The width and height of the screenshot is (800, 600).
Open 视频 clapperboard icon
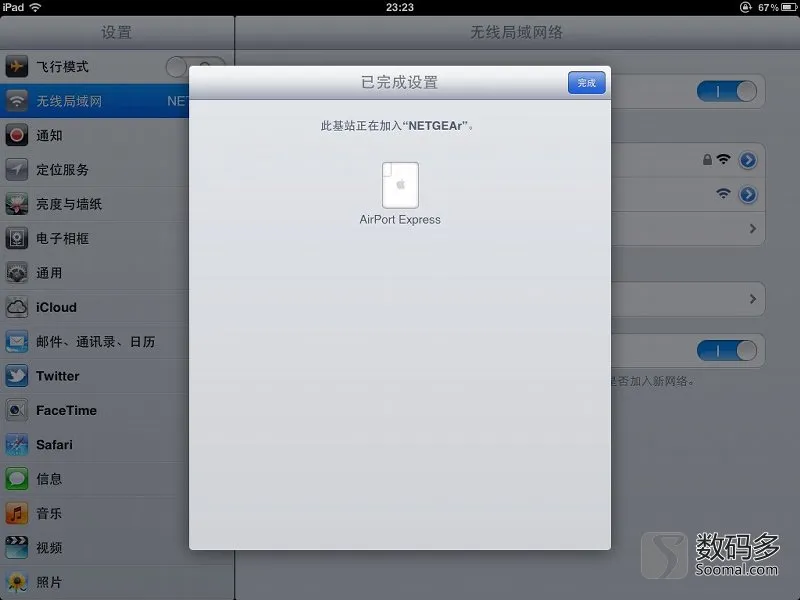pos(16,548)
